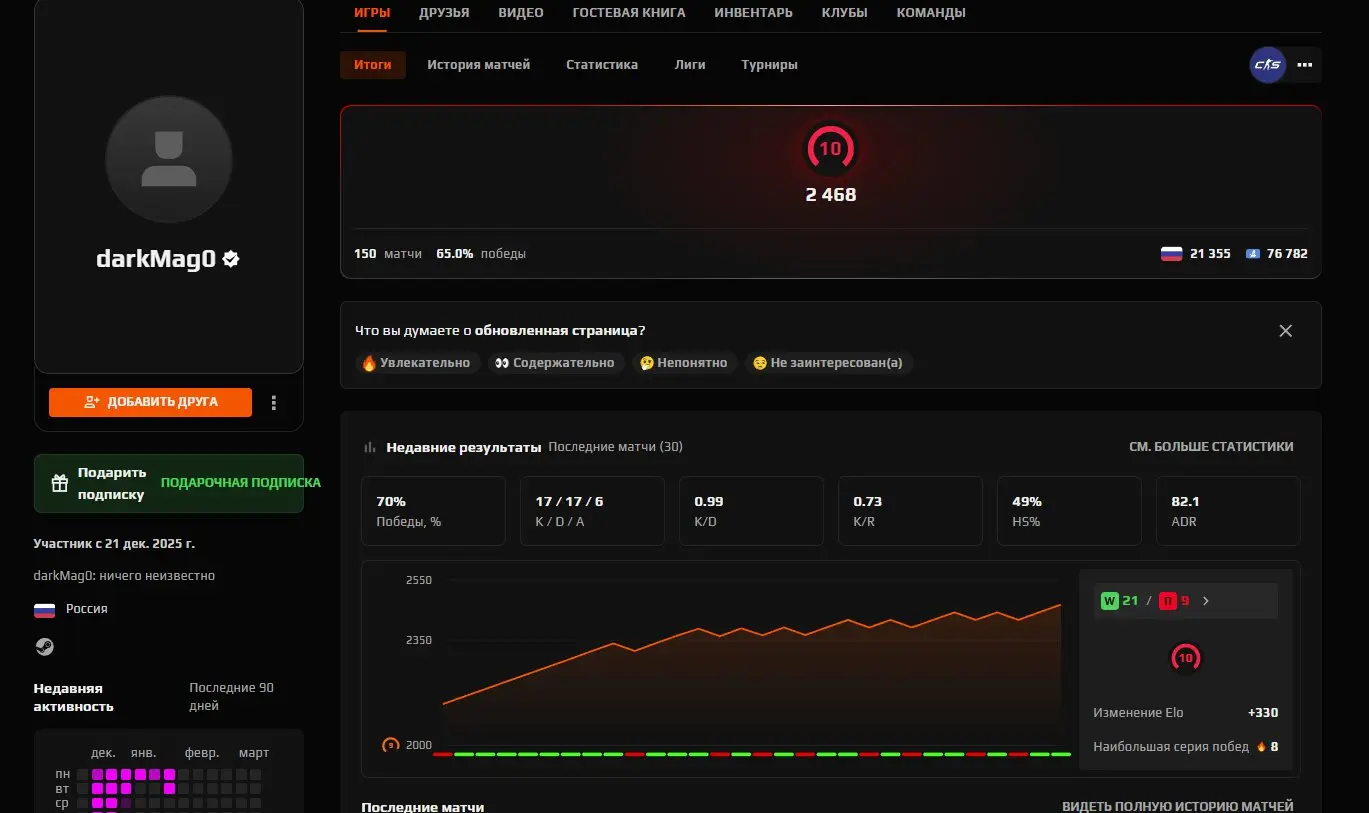The image size is (1369, 813).
Task: Open the 'СМ. БОЛЬШЕ СТАТИСТИКИ' link
Action: (1210, 447)
